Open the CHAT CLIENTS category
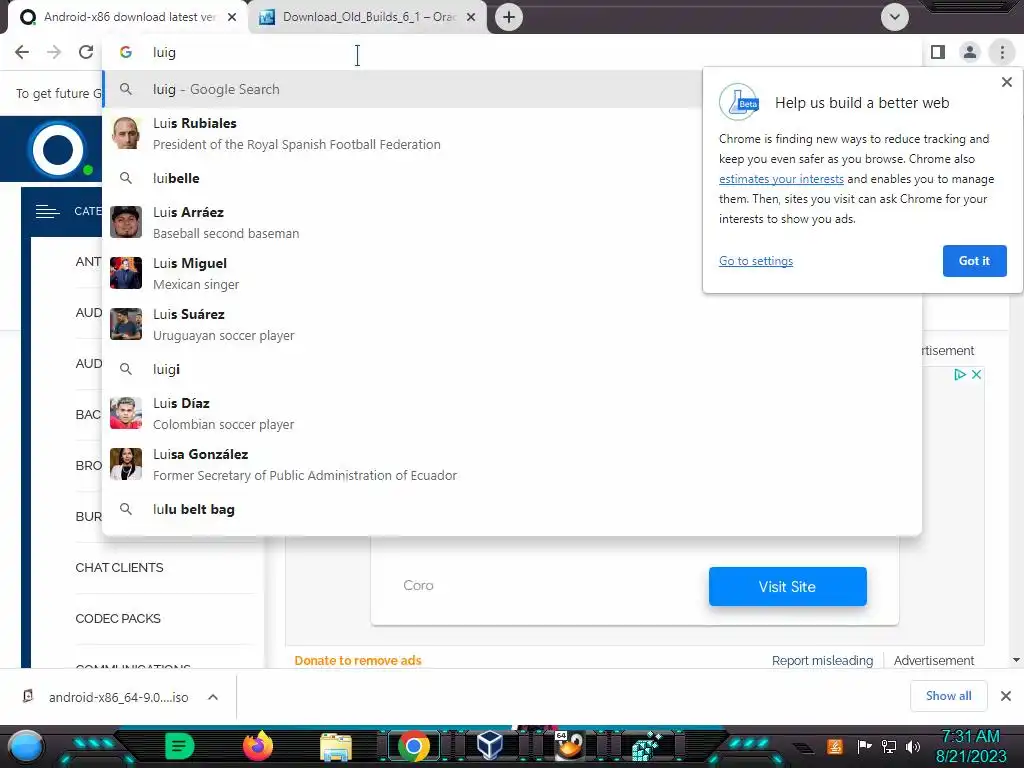 (x=120, y=568)
